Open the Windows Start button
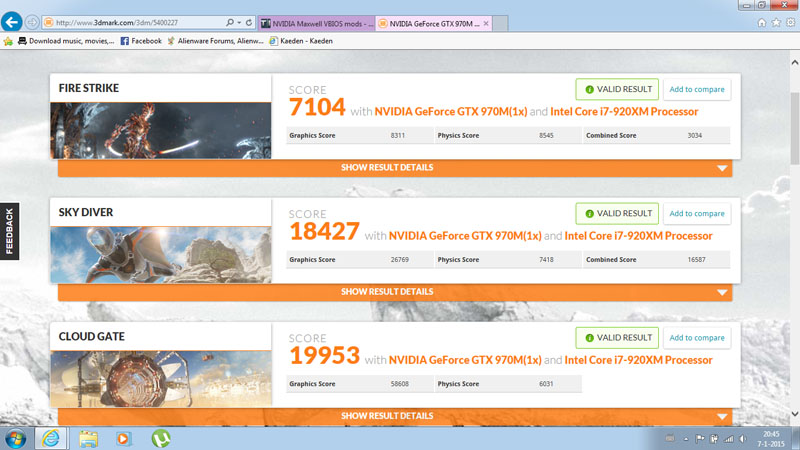This screenshot has width=800, height=450. tap(15, 439)
